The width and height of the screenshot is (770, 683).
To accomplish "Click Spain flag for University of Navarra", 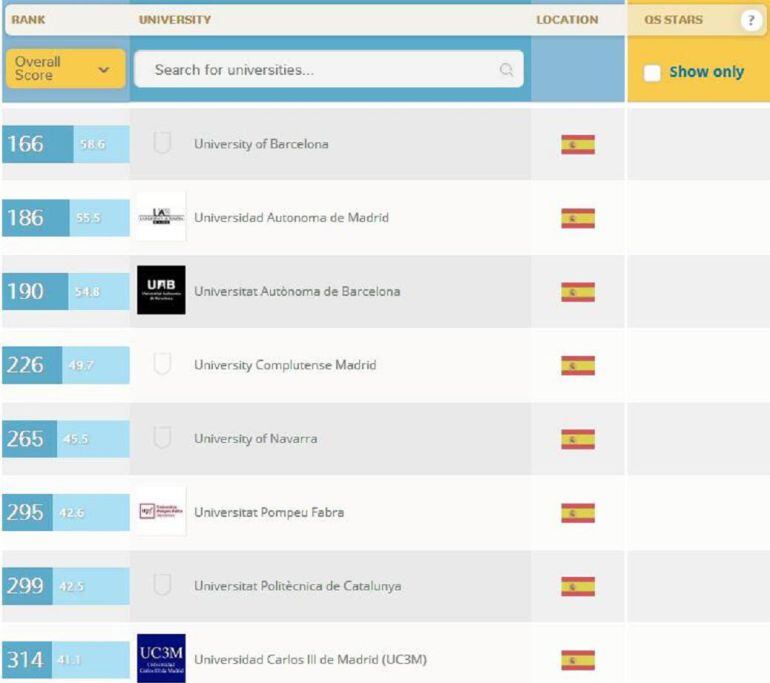I will [x=578, y=439].
